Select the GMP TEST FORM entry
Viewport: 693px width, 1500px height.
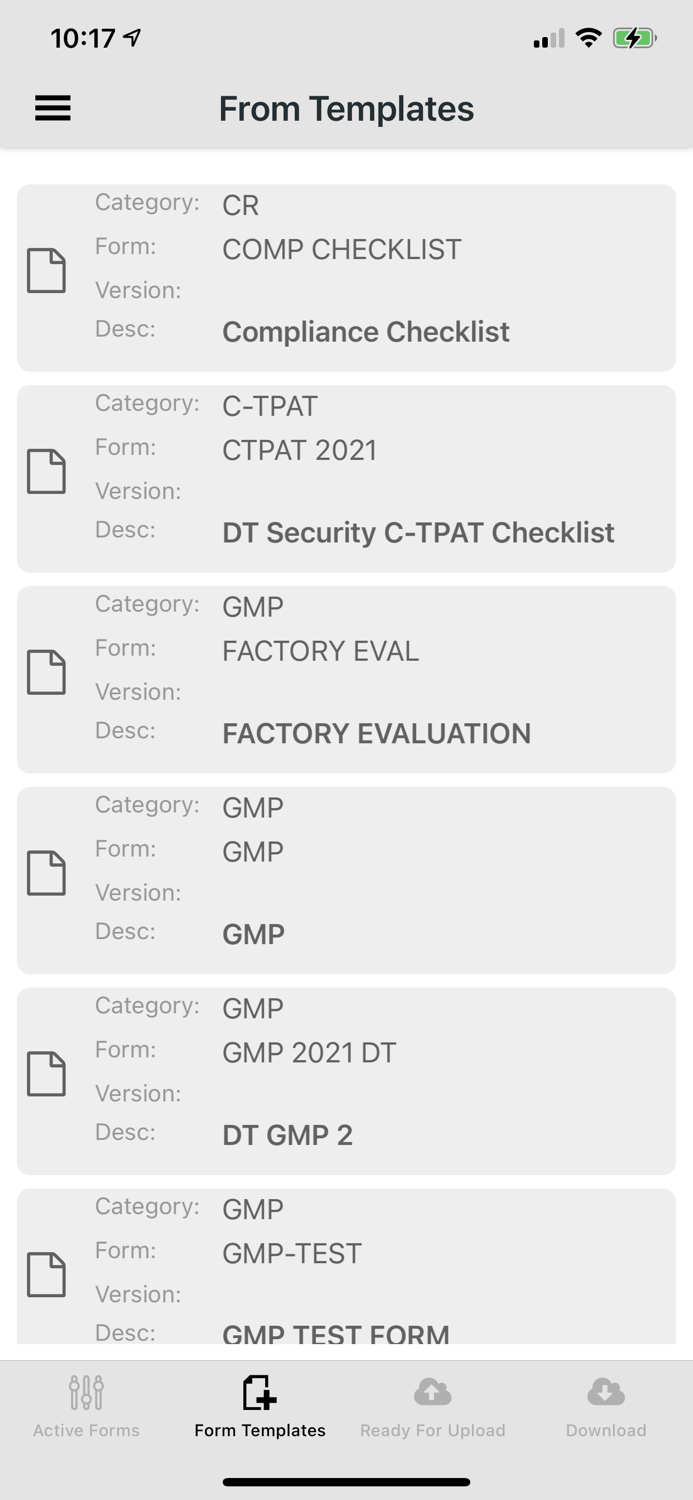coord(346,1270)
